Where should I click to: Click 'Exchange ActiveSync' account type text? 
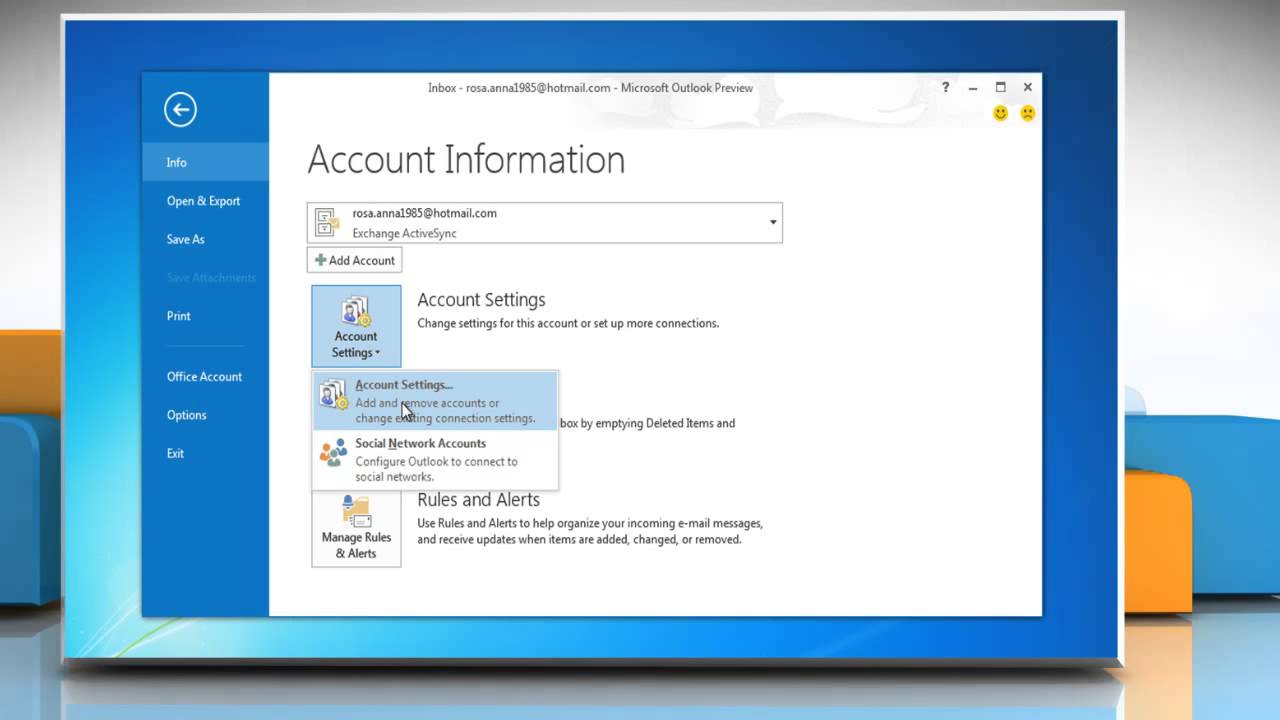pos(404,234)
